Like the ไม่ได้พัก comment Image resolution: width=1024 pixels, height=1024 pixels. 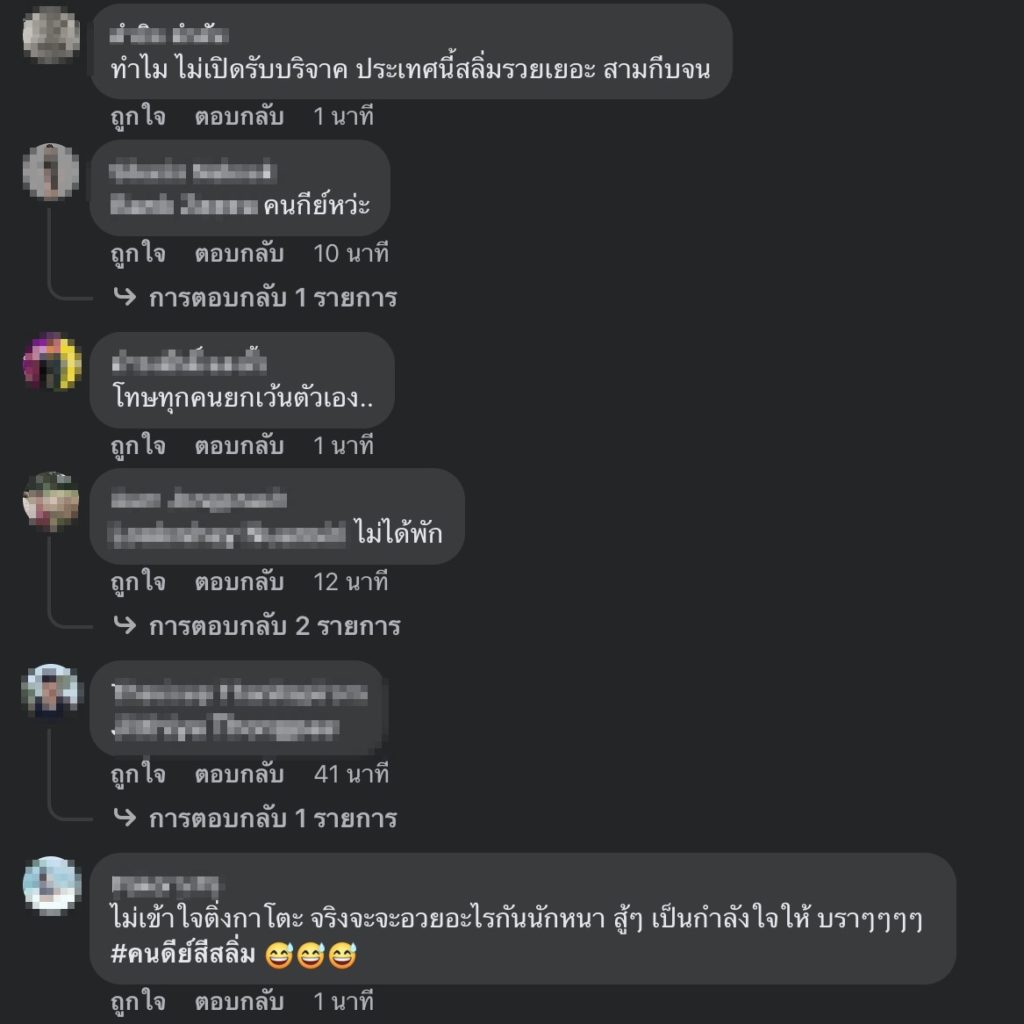coord(138,583)
